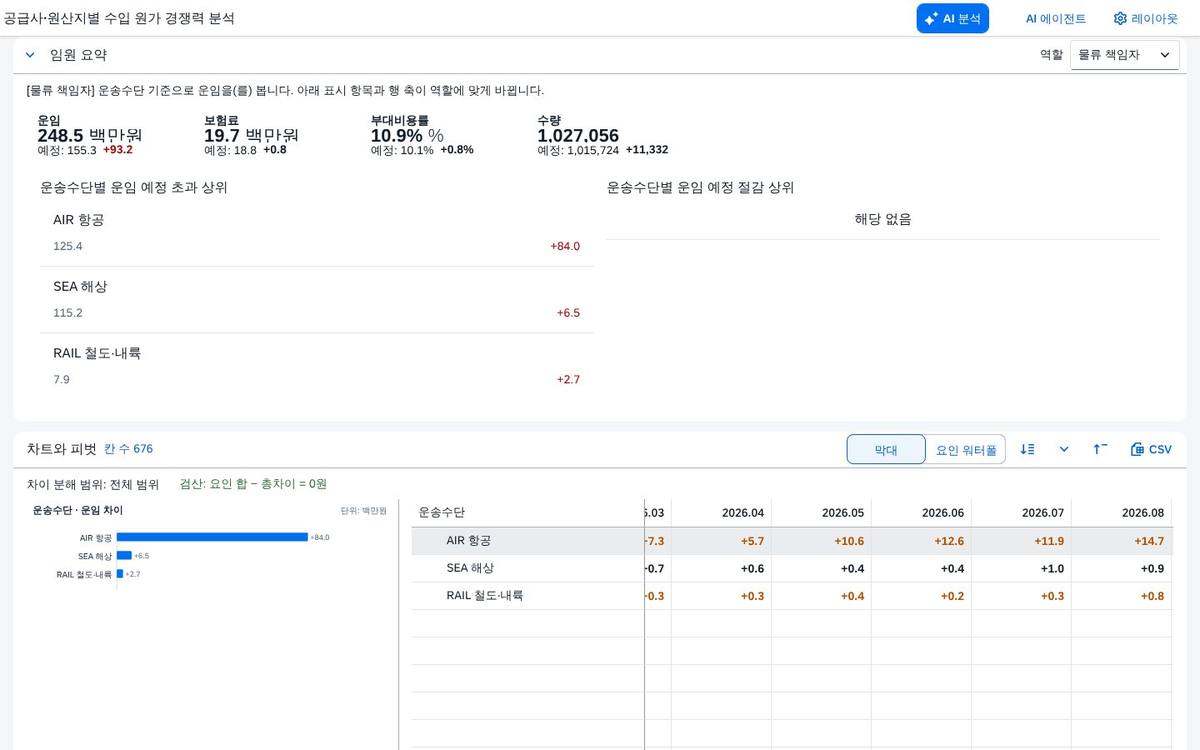Click the AIR 항공 variance +84.0 in list
The width and height of the screenshot is (1200, 750).
click(x=565, y=246)
